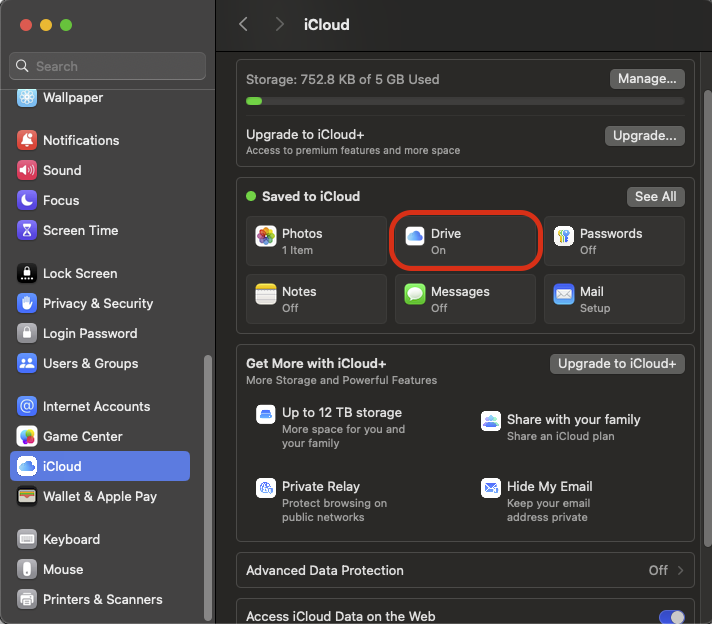Click the Hide My Email envelope icon
This screenshot has width=712, height=624.
[x=491, y=488]
